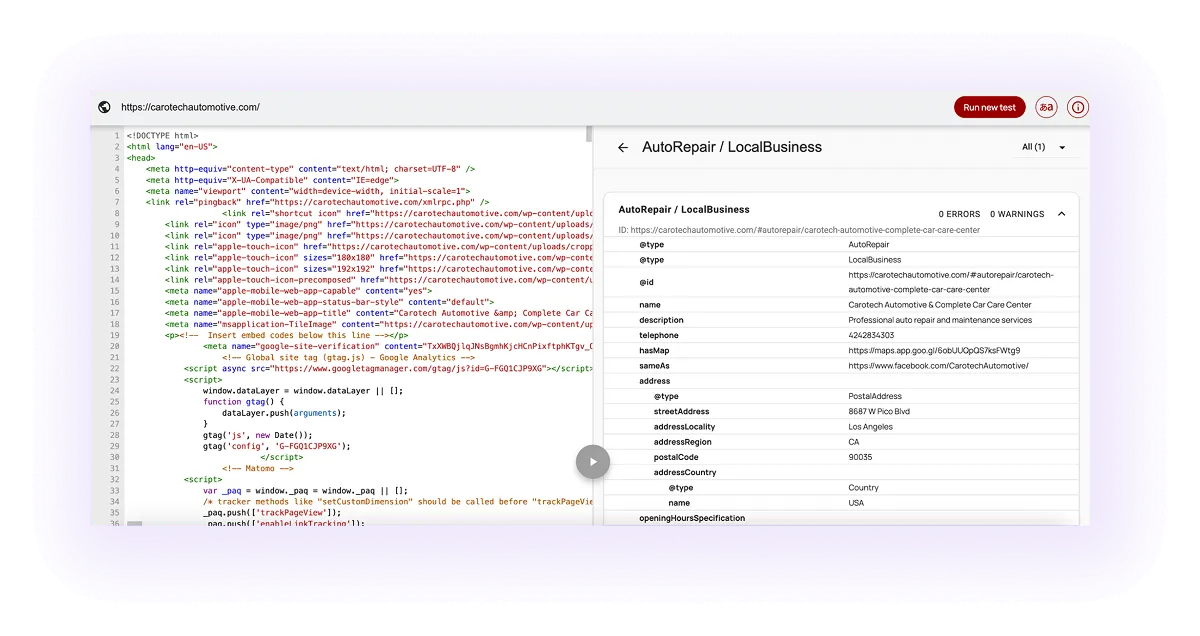Click the tested URL carotechautomotive.com field
The width and height of the screenshot is (1200, 636).
click(190, 107)
